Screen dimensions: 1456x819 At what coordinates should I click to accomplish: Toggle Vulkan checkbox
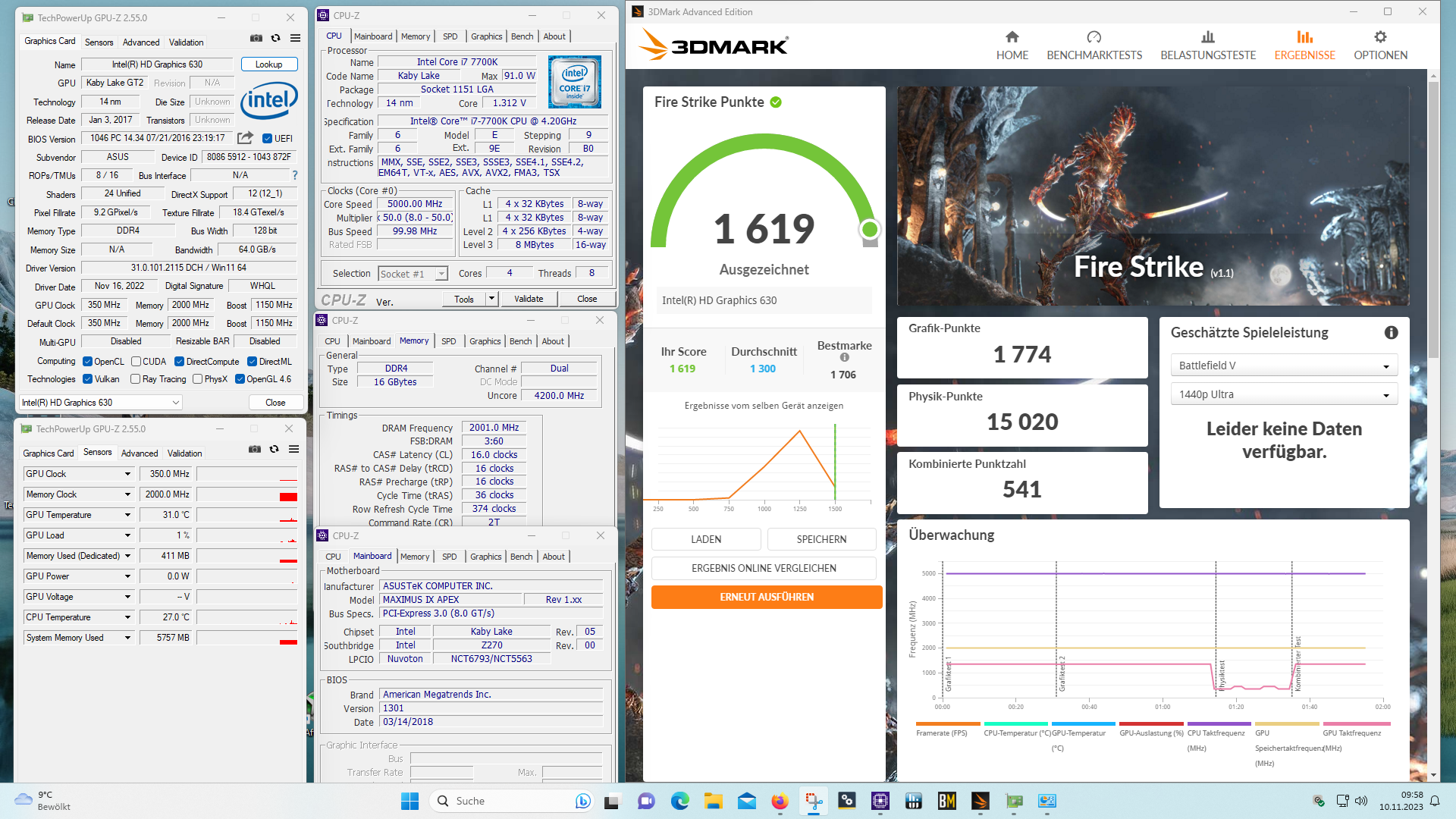click(x=87, y=379)
